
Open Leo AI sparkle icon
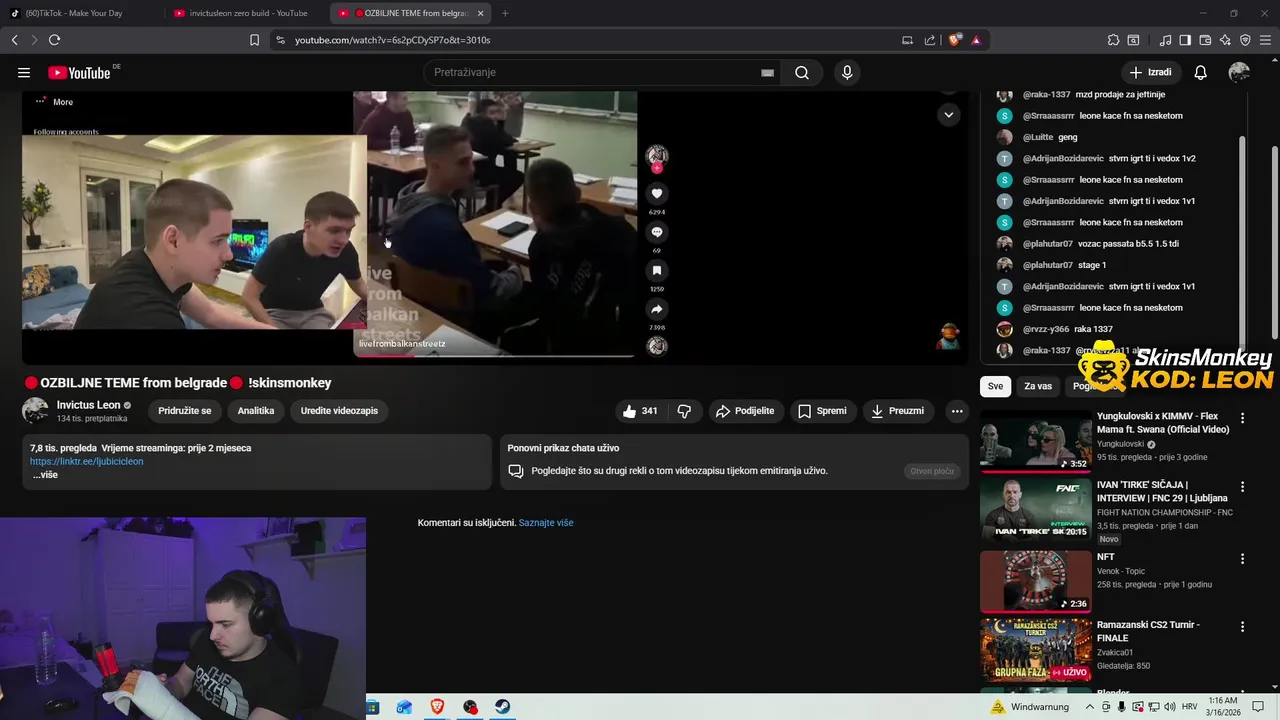tap(1225, 40)
